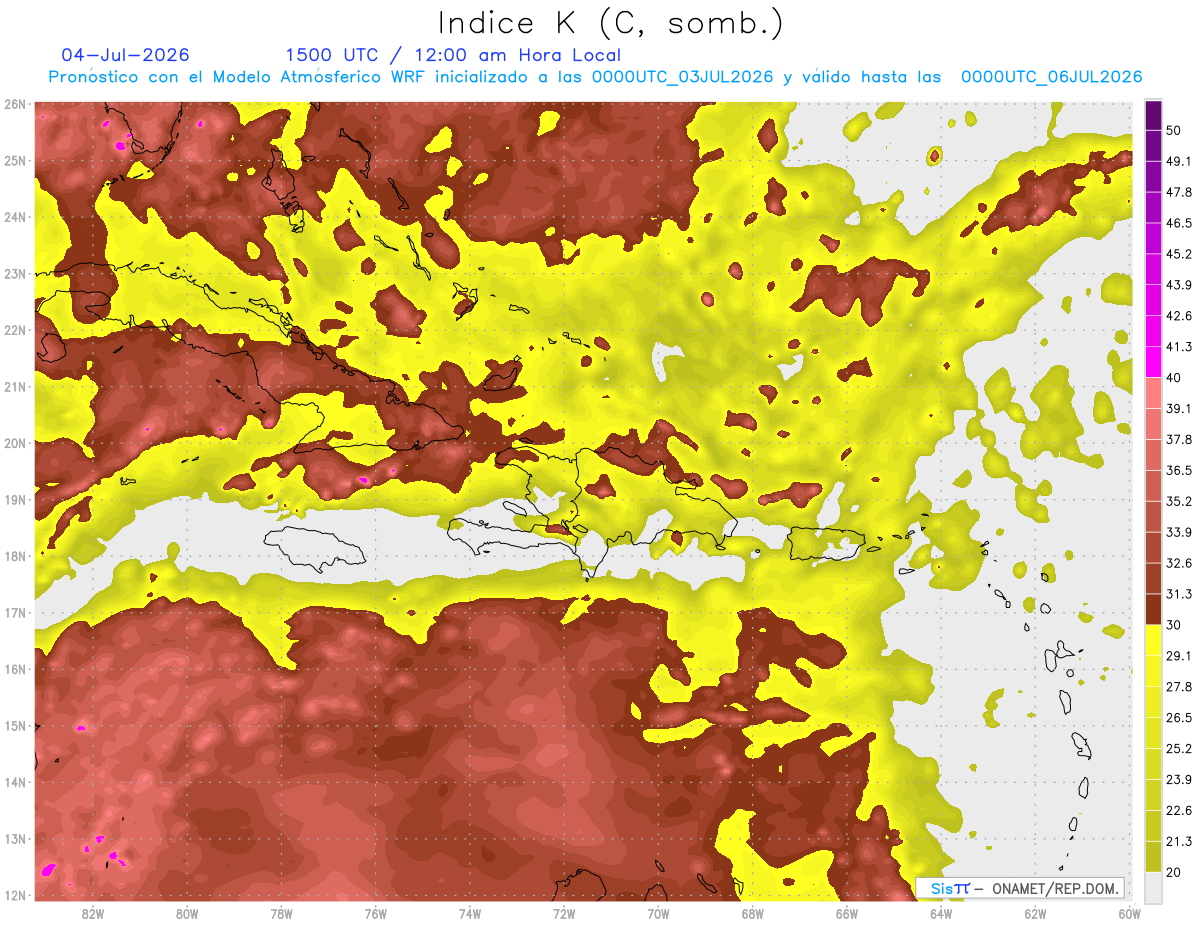
Task: Click longitude label "76W"
Action: point(376,913)
